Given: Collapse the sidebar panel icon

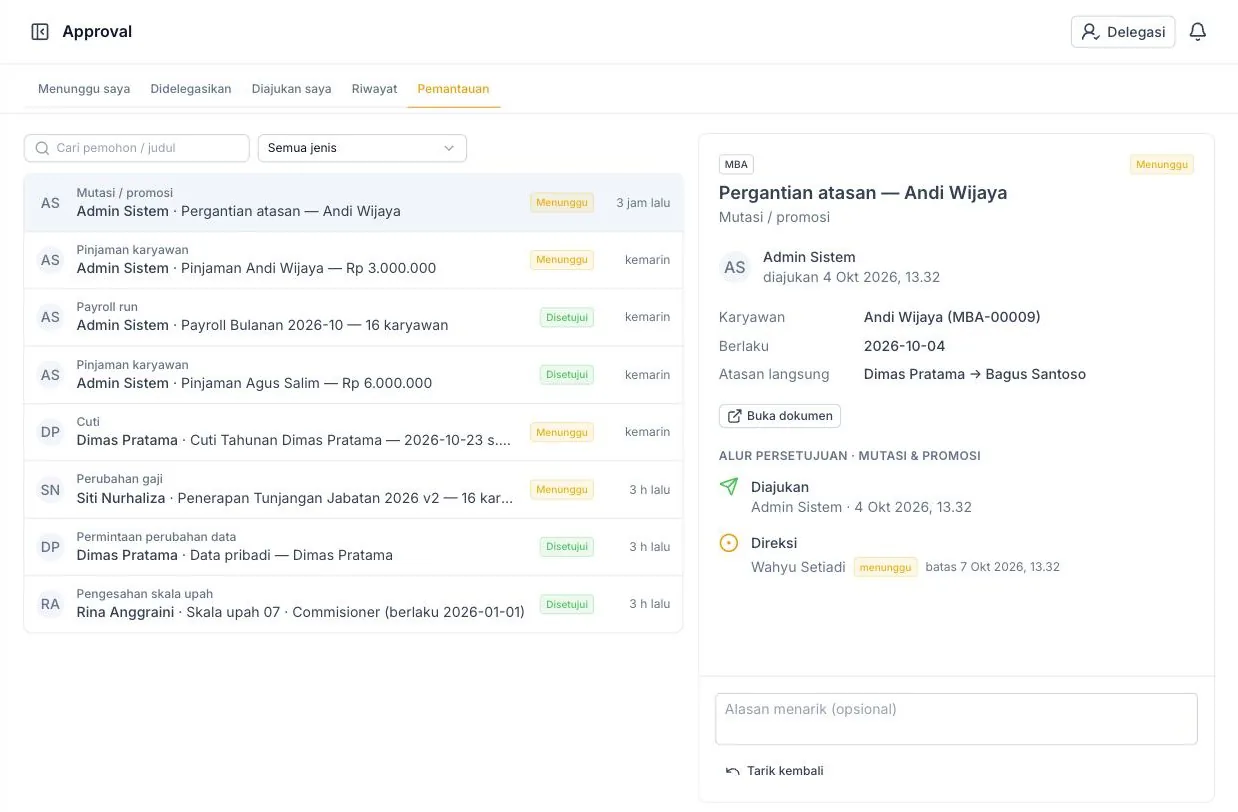Looking at the screenshot, I should point(40,32).
